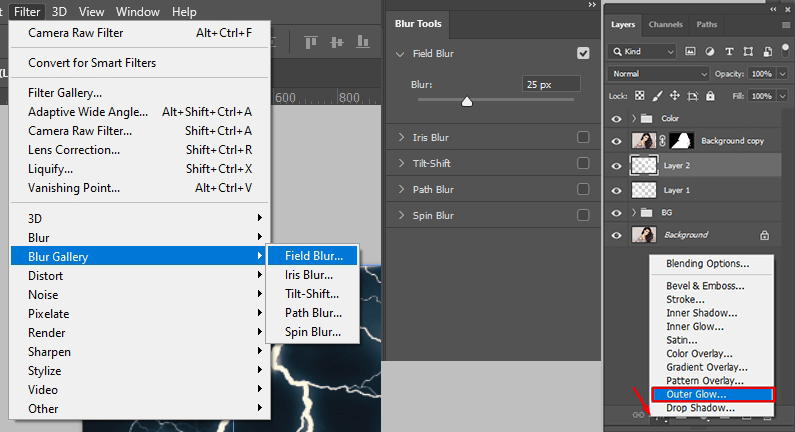
Task: Enable the Iris Blur checkbox
Action: coord(583,137)
